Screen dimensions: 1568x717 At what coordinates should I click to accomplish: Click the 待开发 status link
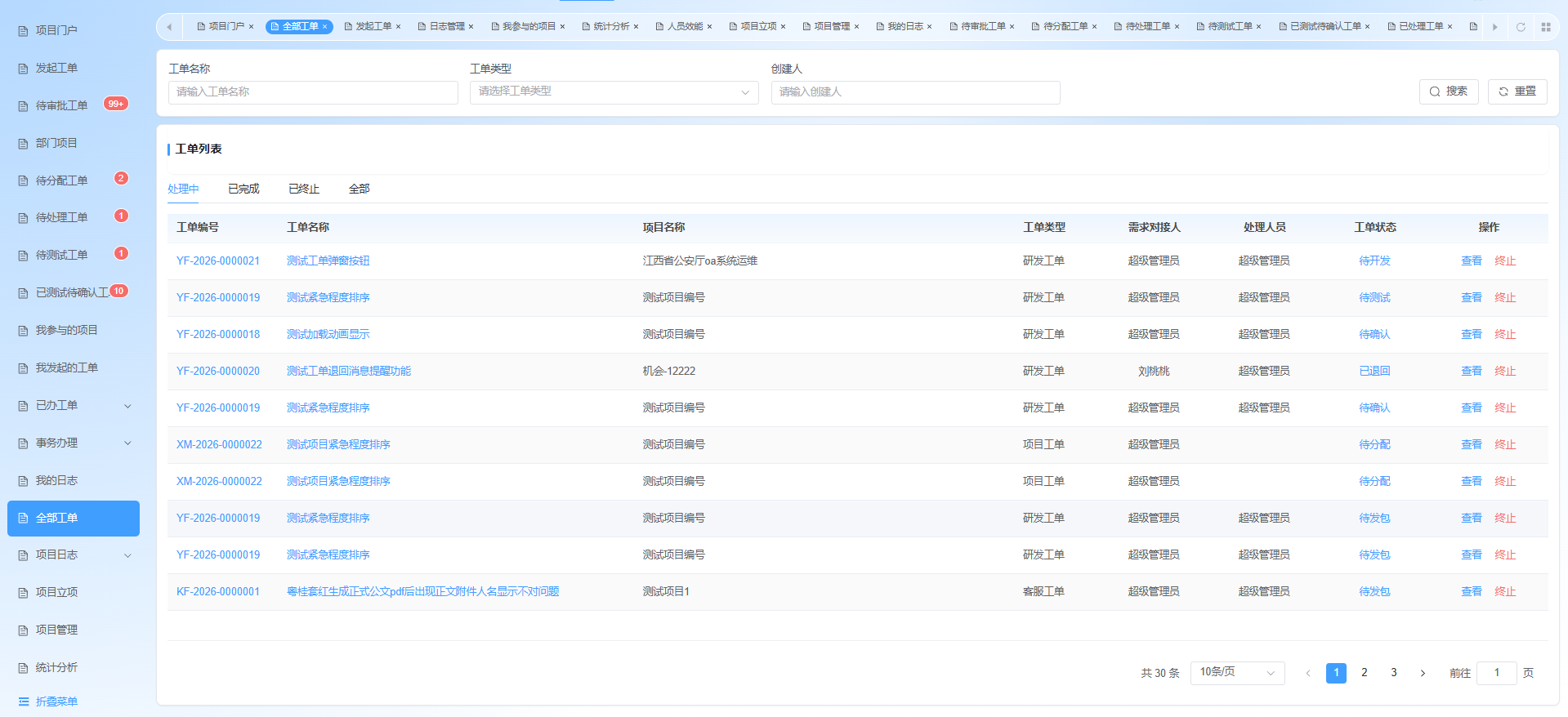[x=1374, y=261]
